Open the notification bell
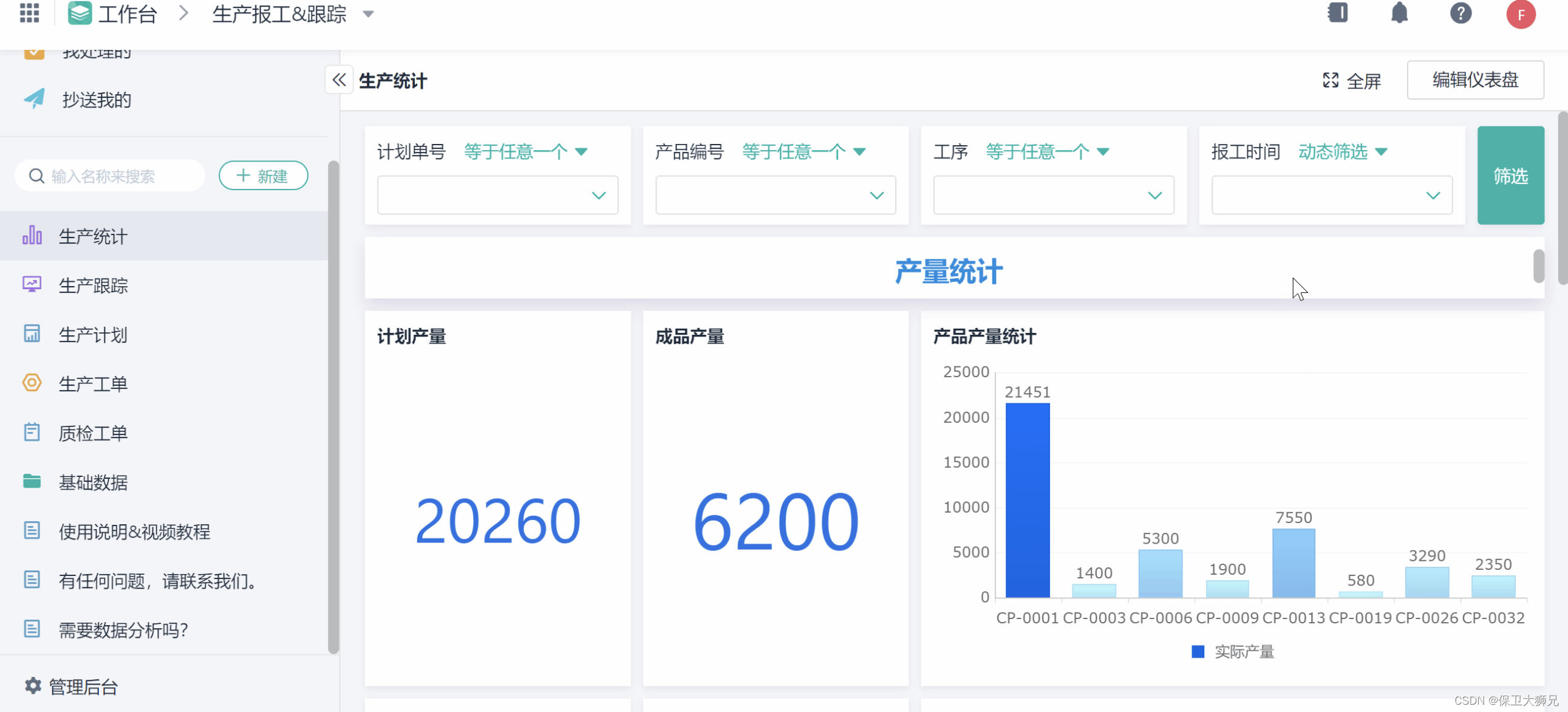The height and width of the screenshot is (712, 1568). [1399, 13]
